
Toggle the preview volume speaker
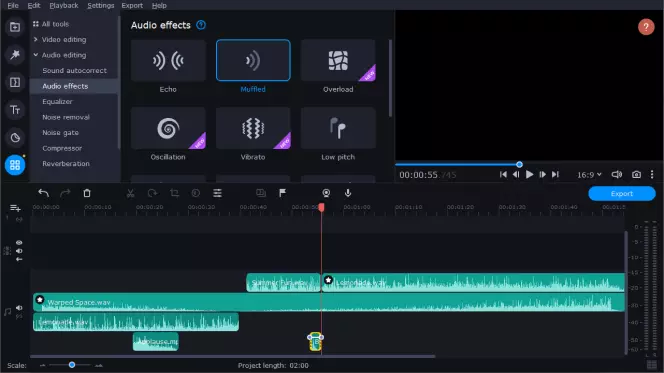(x=617, y=174)
